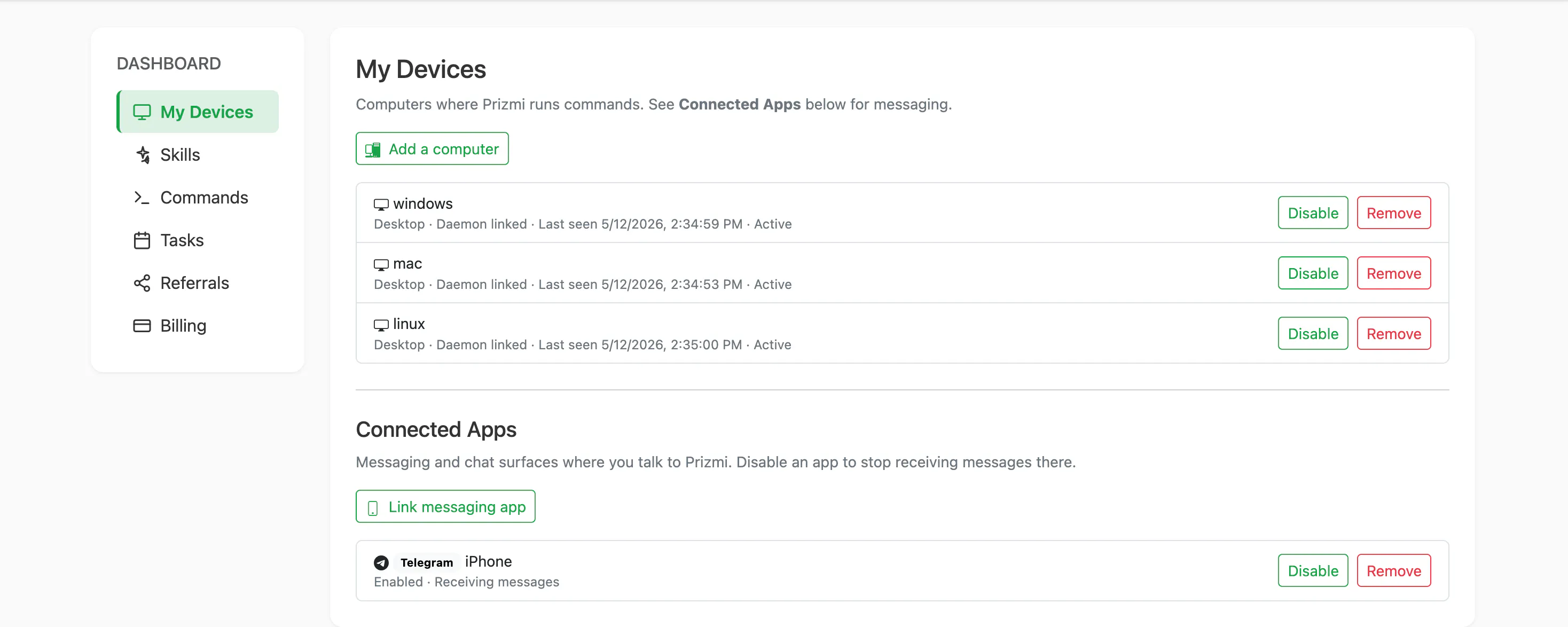Click the linux status line ending 2:35:00 PM
The image size is (1568, 627).
click(x=583, y=344)
